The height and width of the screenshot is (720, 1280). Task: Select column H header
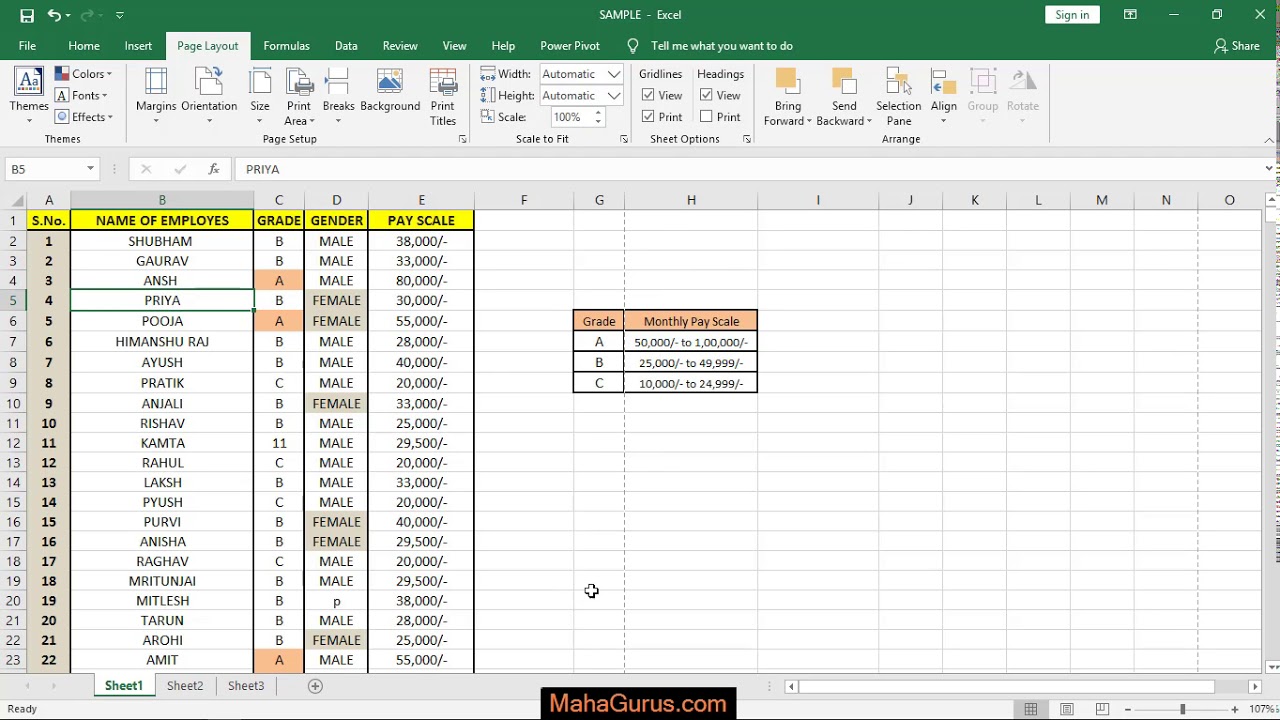[691, 200]
